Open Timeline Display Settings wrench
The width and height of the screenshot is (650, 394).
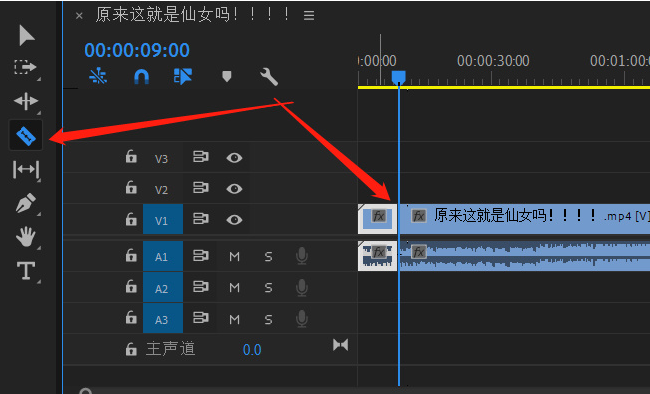tap(269, 77)
